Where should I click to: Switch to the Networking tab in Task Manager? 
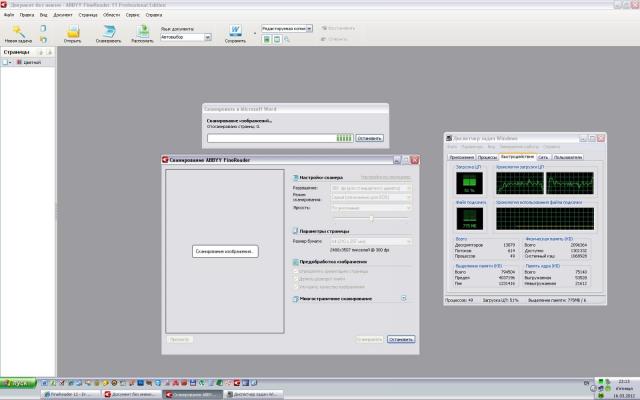(x=543, y=157)
